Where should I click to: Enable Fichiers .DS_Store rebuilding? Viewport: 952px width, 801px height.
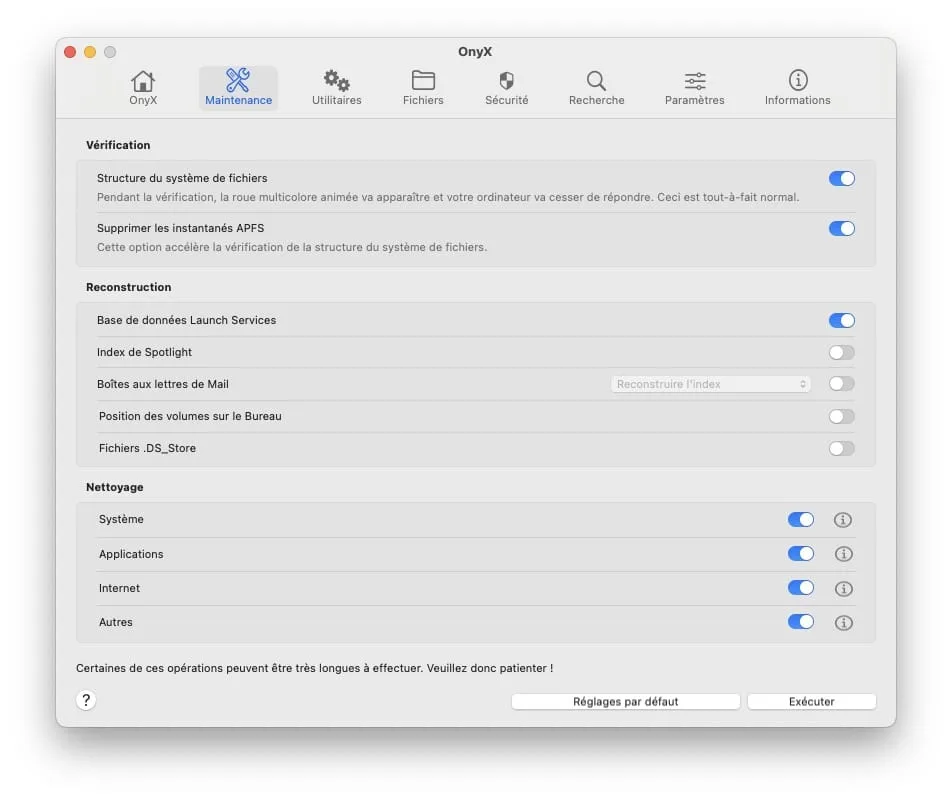(x=841, y=448)
